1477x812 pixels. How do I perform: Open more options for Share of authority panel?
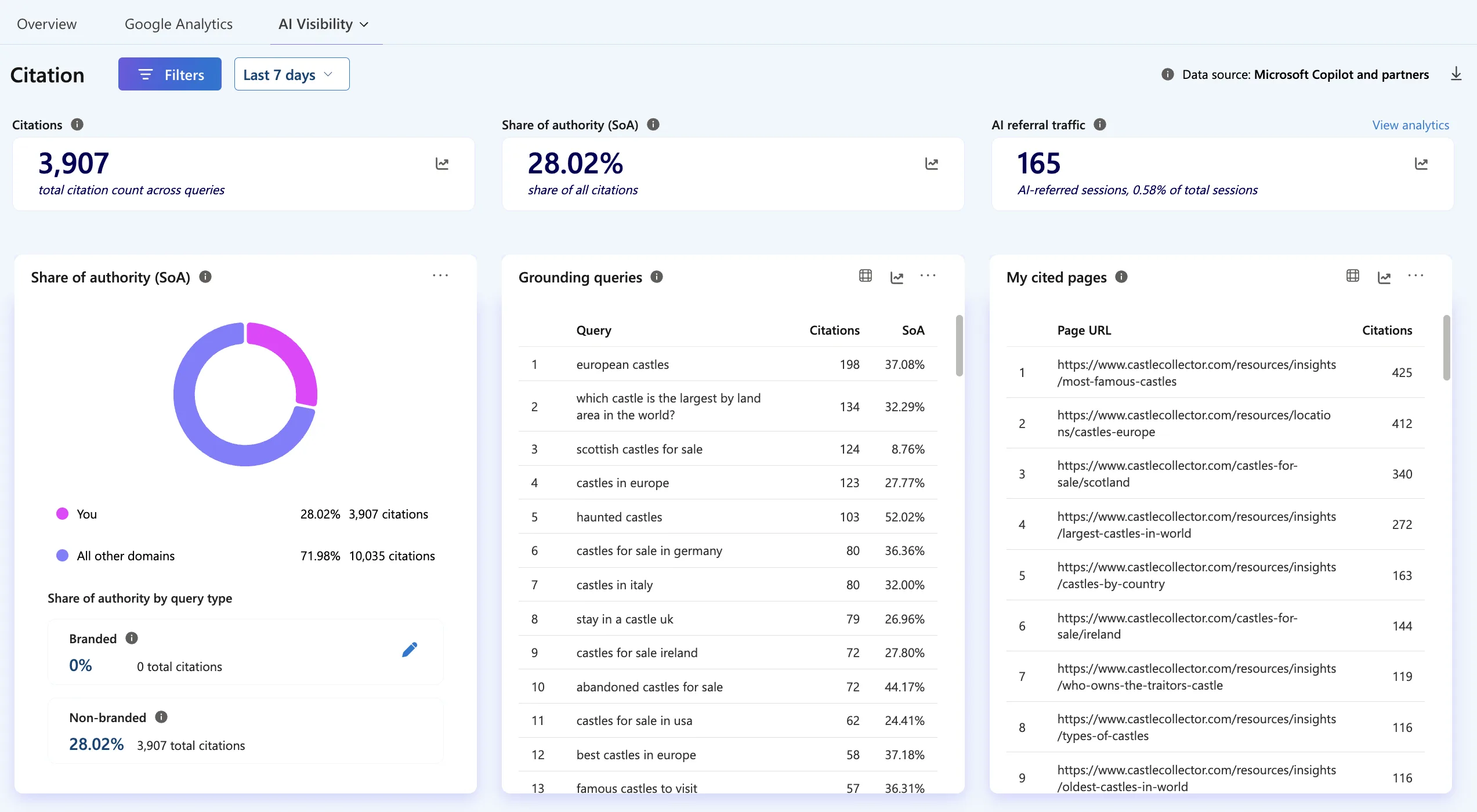pyautogui.click(x=440, y=275)
